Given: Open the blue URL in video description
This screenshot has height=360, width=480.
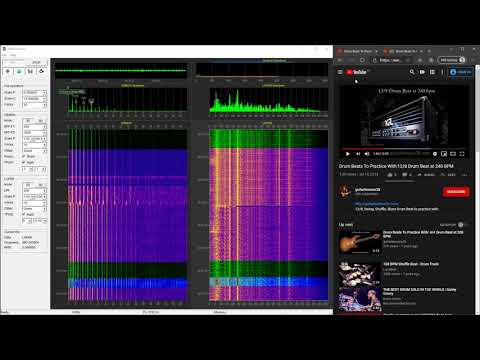Looking at the screenshot, I should 377,203.
